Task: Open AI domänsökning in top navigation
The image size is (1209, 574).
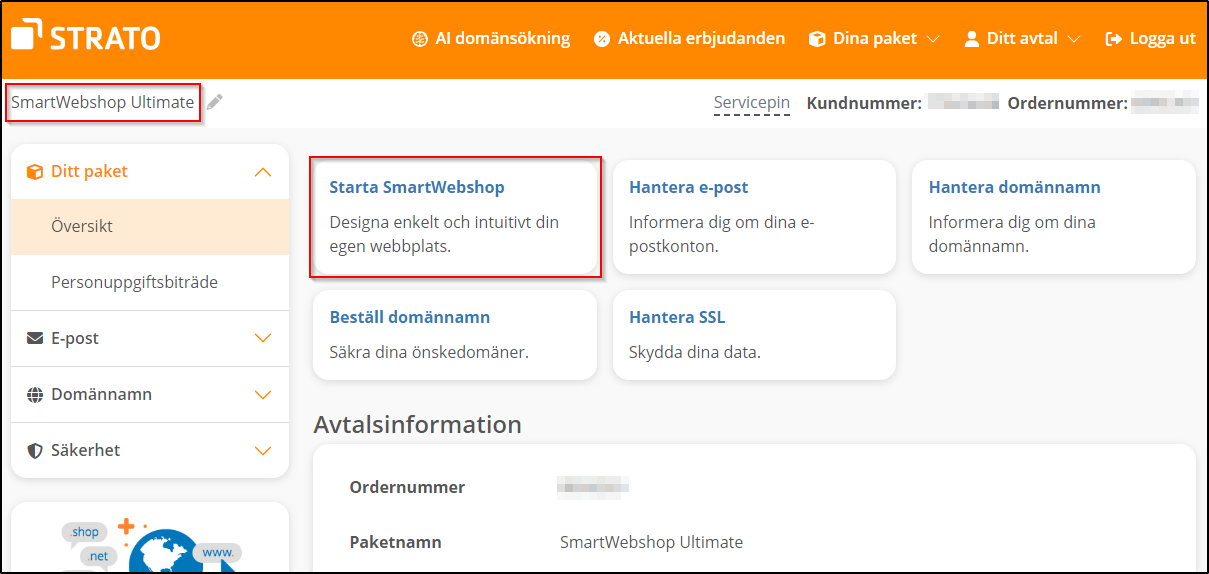Action: pyautogui.click(x=491, y=39)
